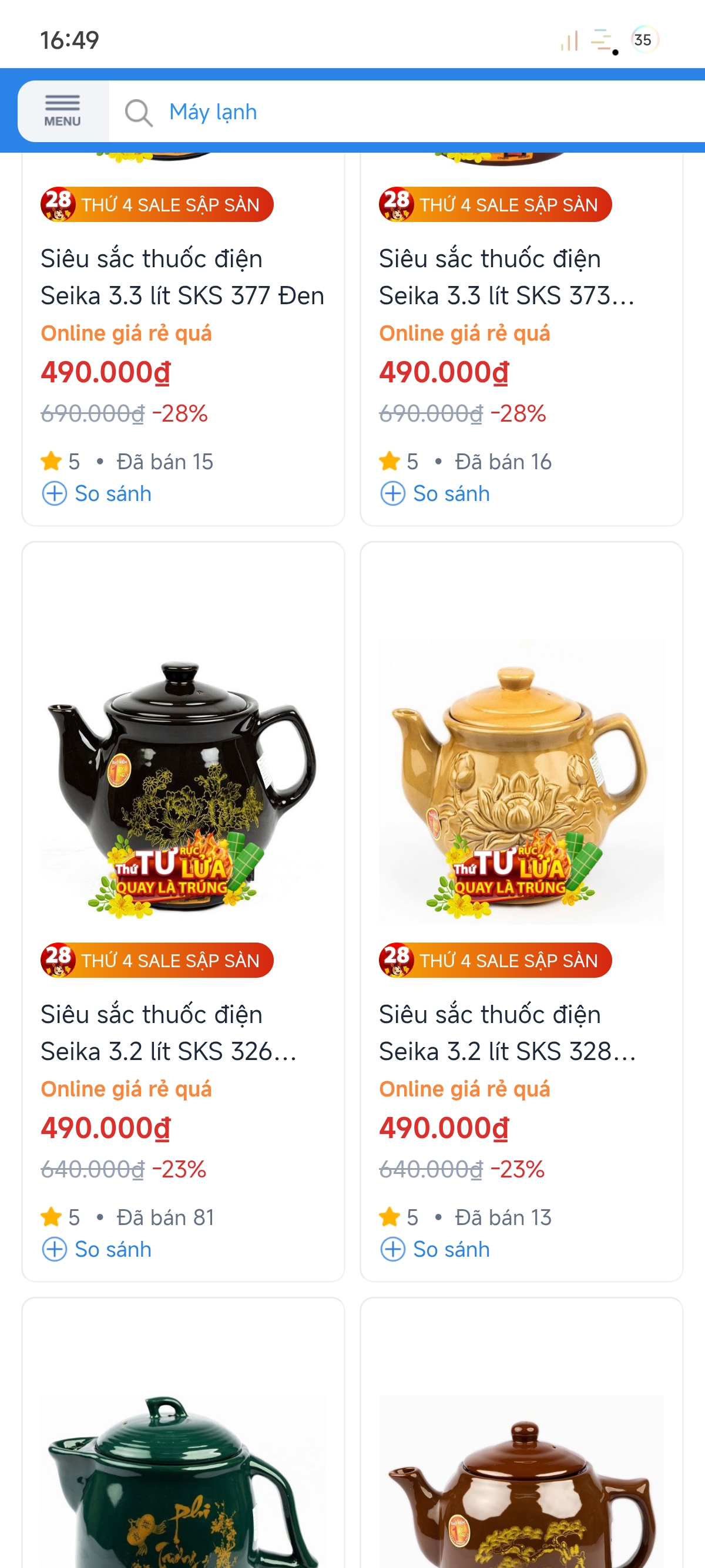
Task: Open the MENU hamburger icon
Action: 63,112
